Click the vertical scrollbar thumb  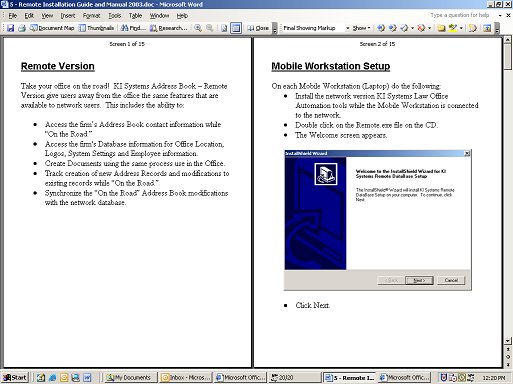tap(507, 56)
